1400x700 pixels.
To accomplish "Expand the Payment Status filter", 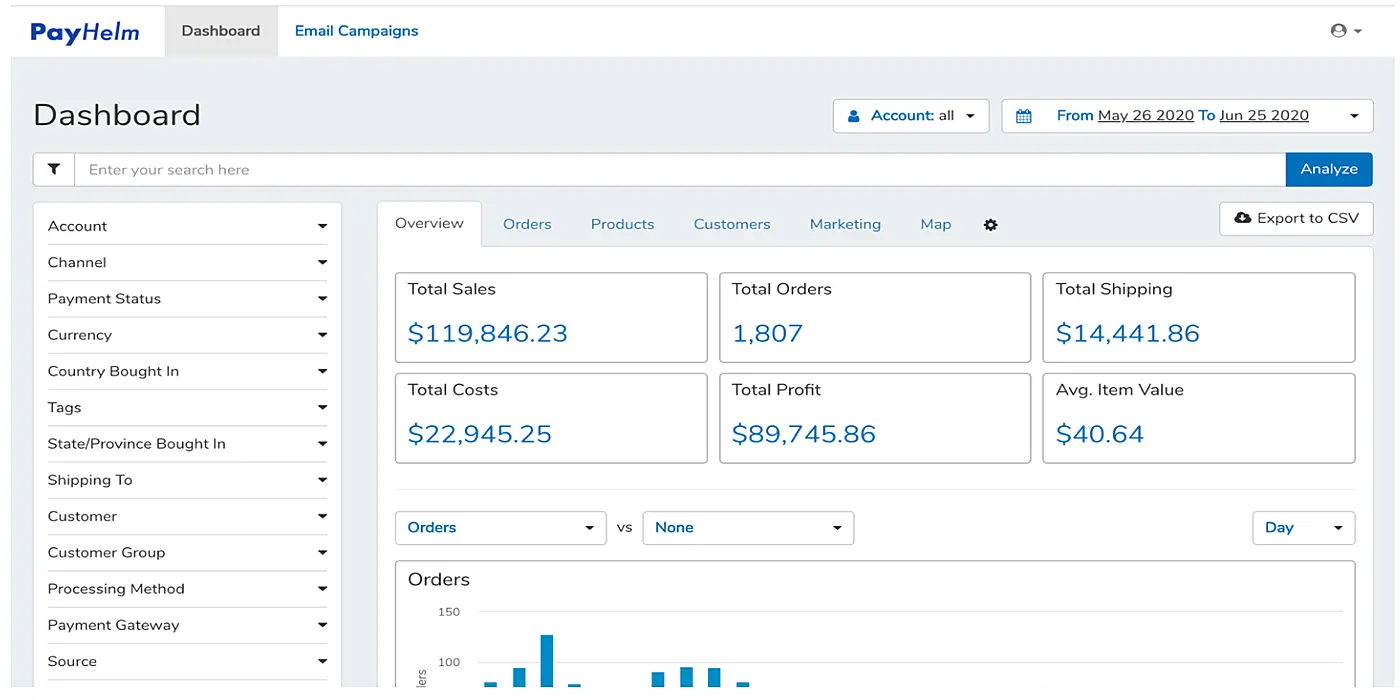I will click(187, 299).
